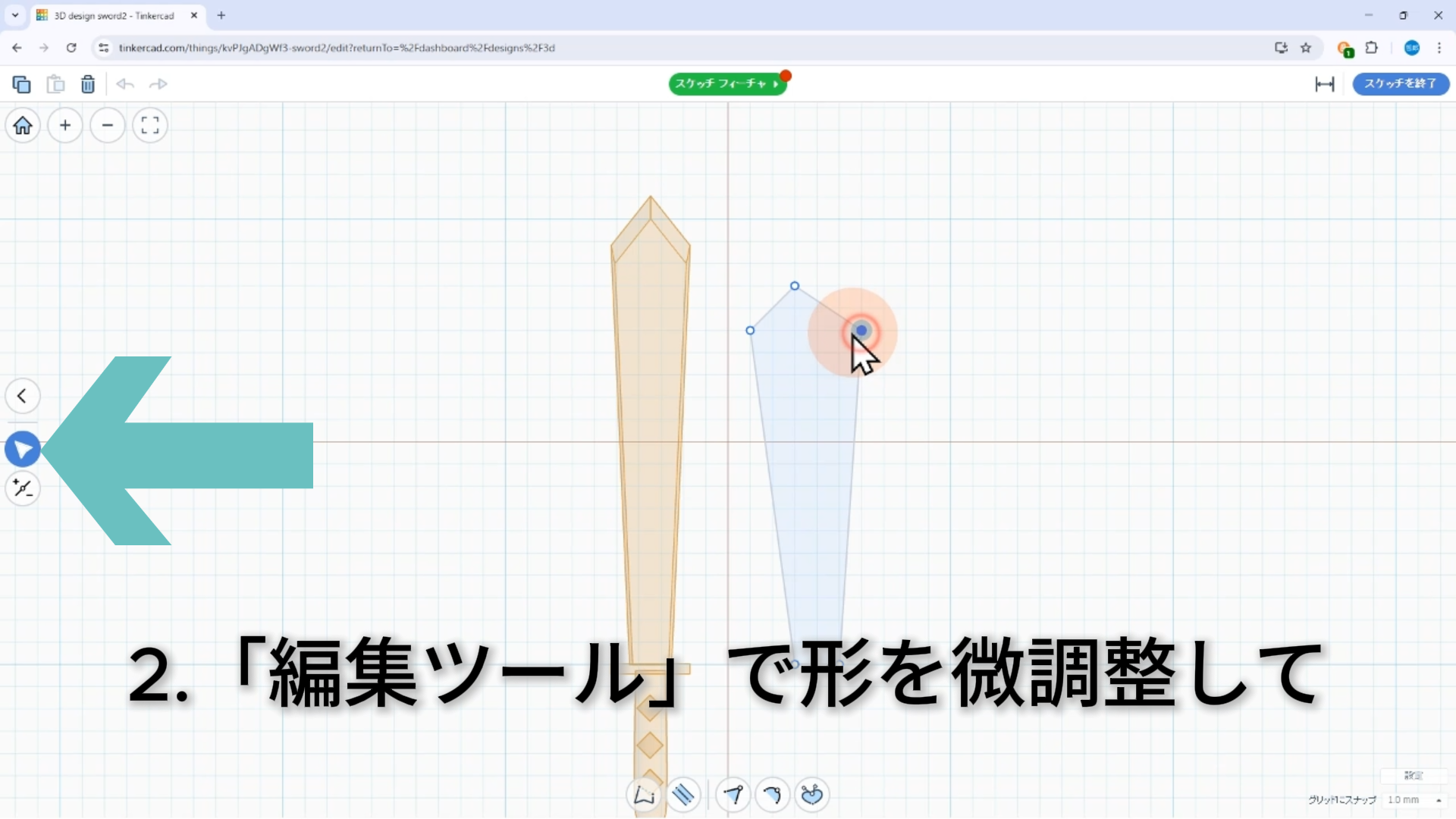Click スケッチを終了 to finish sketch
The height and width of the screenshot is (819, 1456).
click(x=1400, y=83)
